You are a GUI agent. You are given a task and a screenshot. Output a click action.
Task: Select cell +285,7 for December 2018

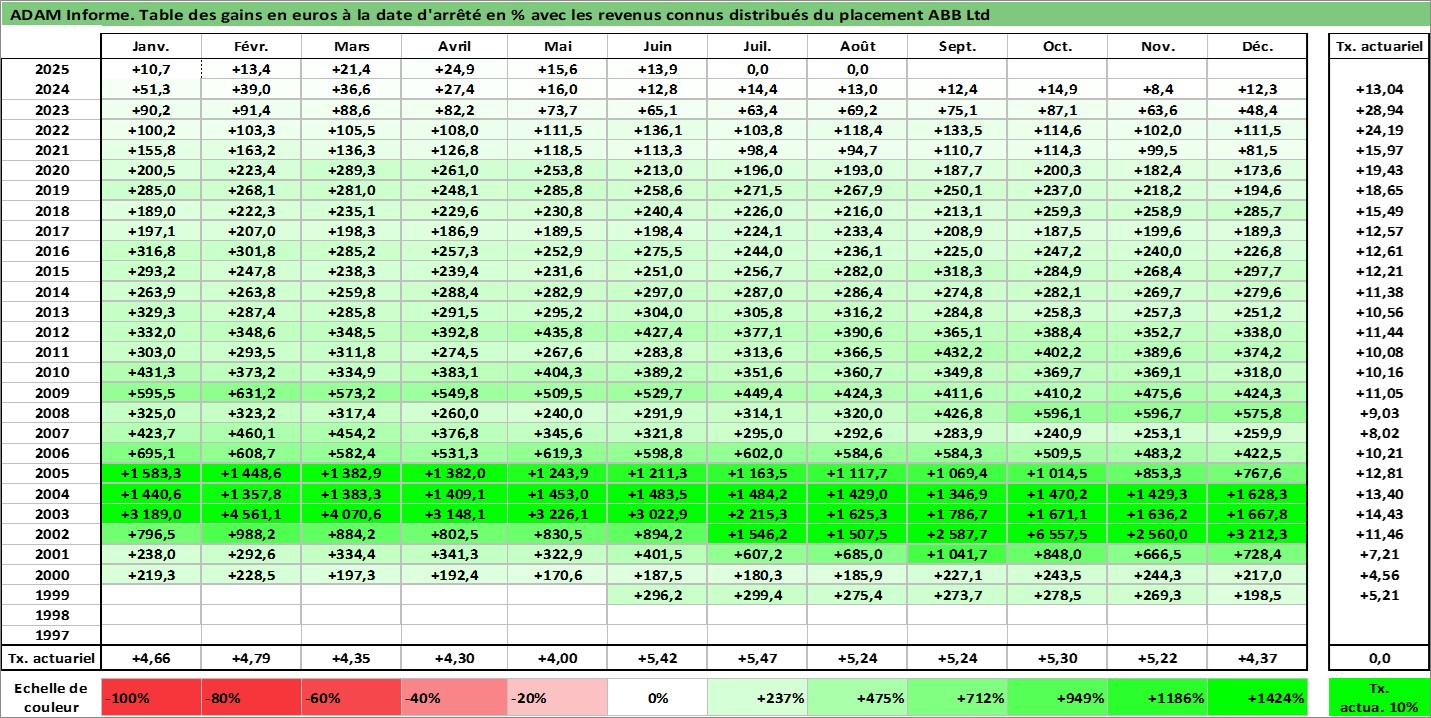tap(1257, 210)
